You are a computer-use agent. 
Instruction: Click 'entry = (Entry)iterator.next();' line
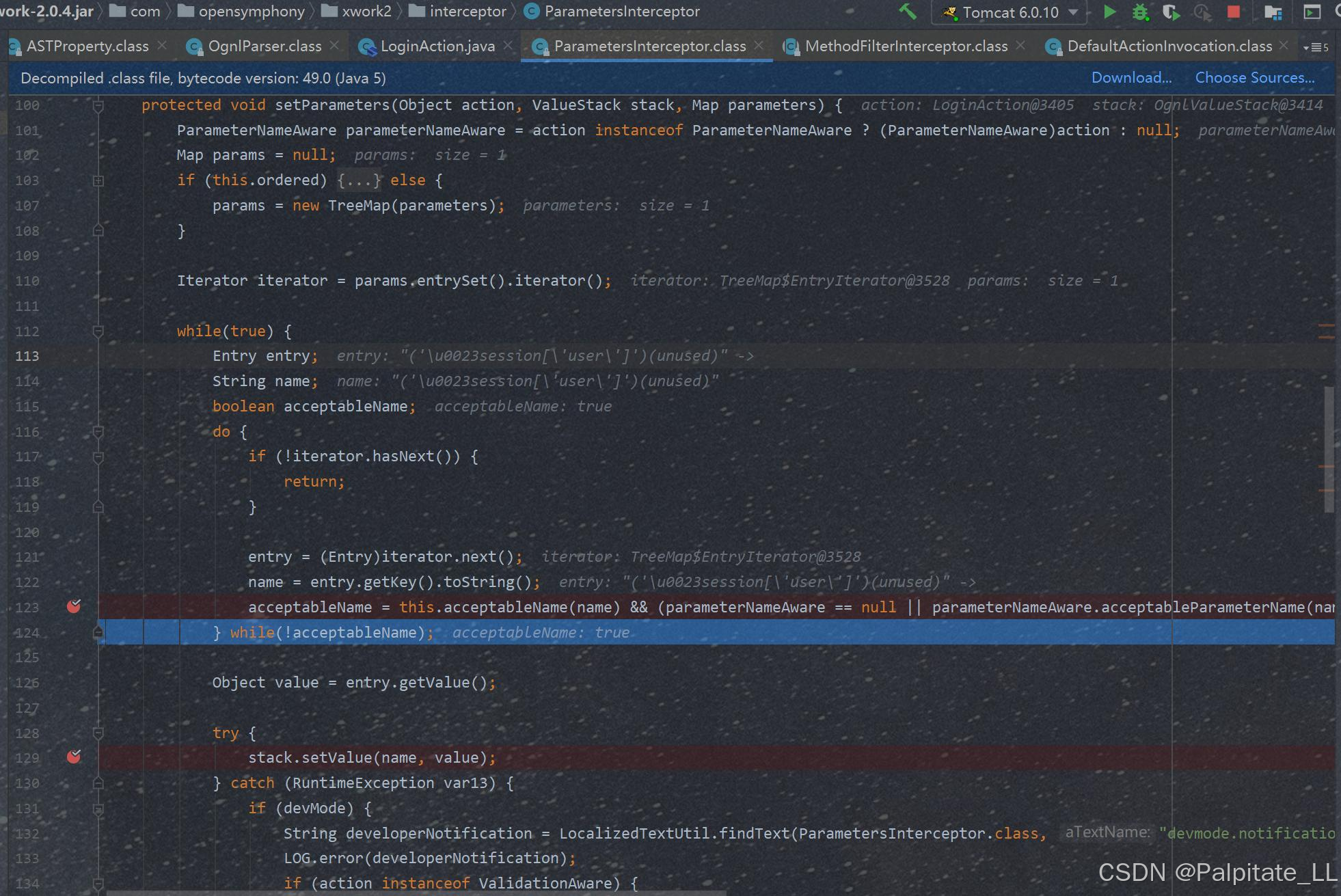(x=385, y=557)
